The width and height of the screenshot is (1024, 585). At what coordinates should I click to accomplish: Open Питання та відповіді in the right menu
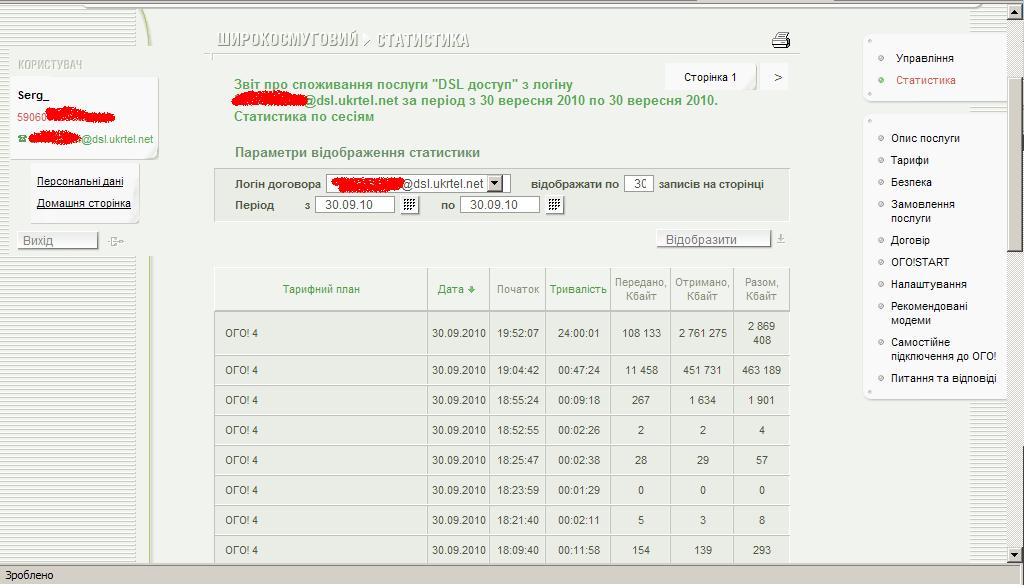[943, 378]
